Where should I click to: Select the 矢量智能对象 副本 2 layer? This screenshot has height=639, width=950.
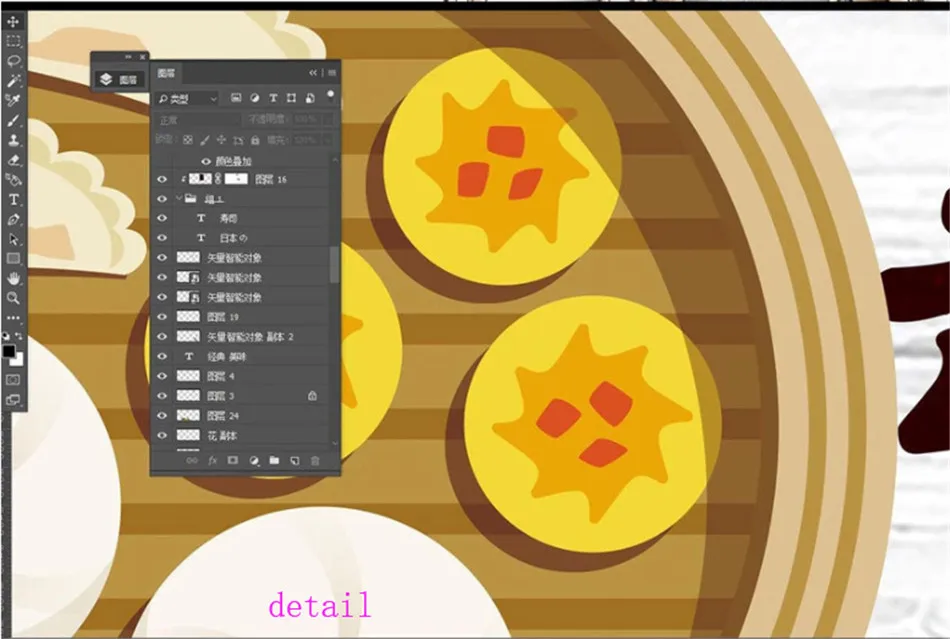[x=240, y=337]
